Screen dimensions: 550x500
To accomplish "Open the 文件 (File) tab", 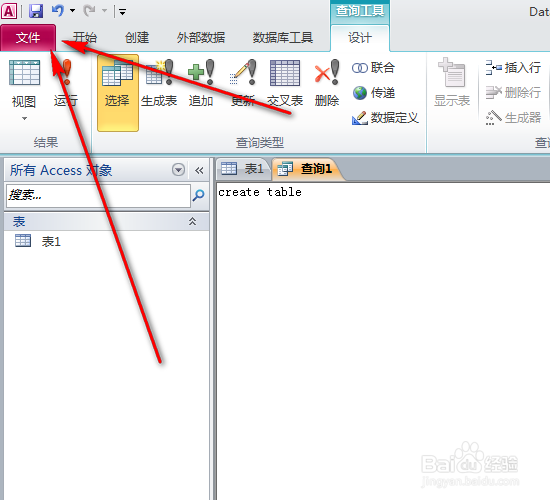I will point(28,38).
